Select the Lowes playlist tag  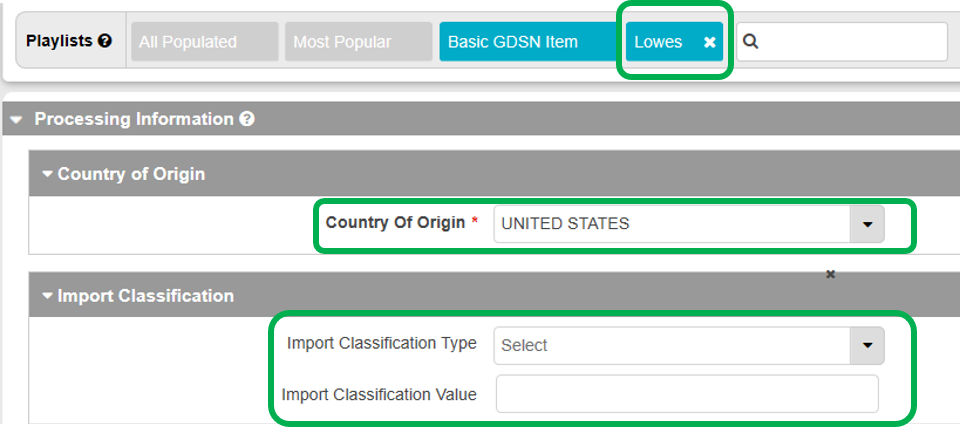pyautogui.click(x=659, y=42)
